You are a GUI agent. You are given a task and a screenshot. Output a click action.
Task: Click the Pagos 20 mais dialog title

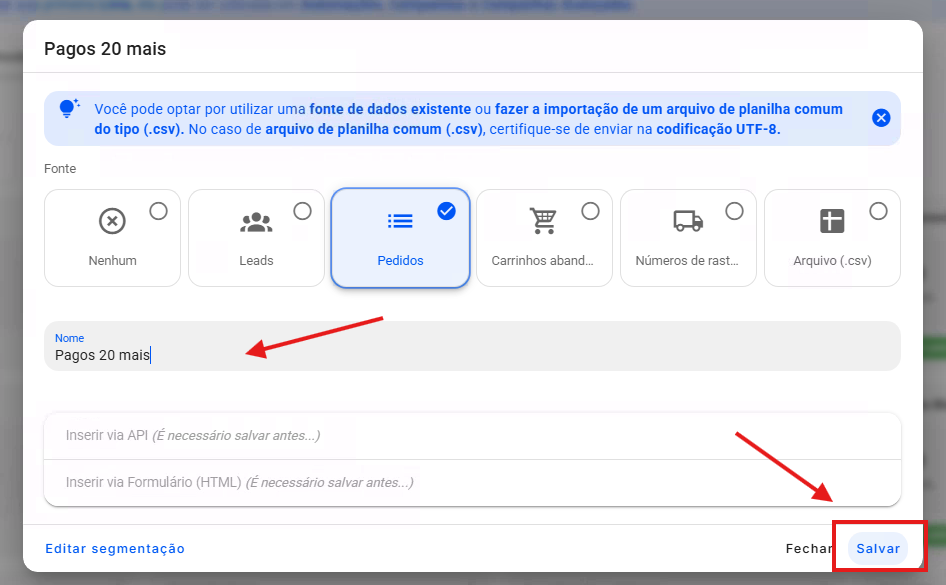click(105, 49)
